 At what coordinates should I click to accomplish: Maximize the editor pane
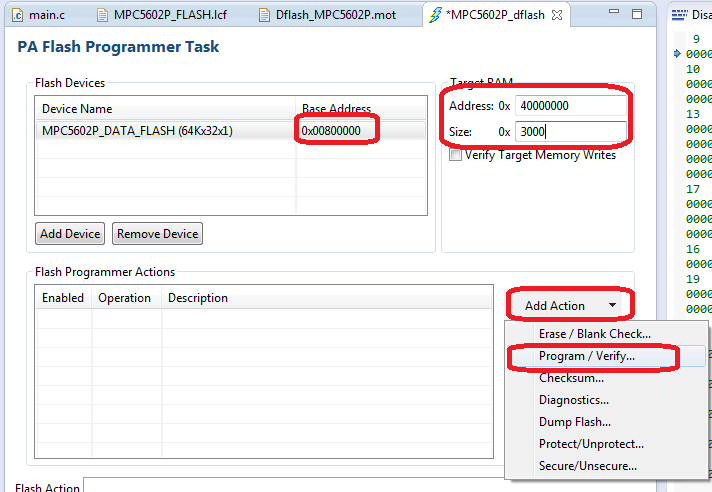tap(636, 14)
